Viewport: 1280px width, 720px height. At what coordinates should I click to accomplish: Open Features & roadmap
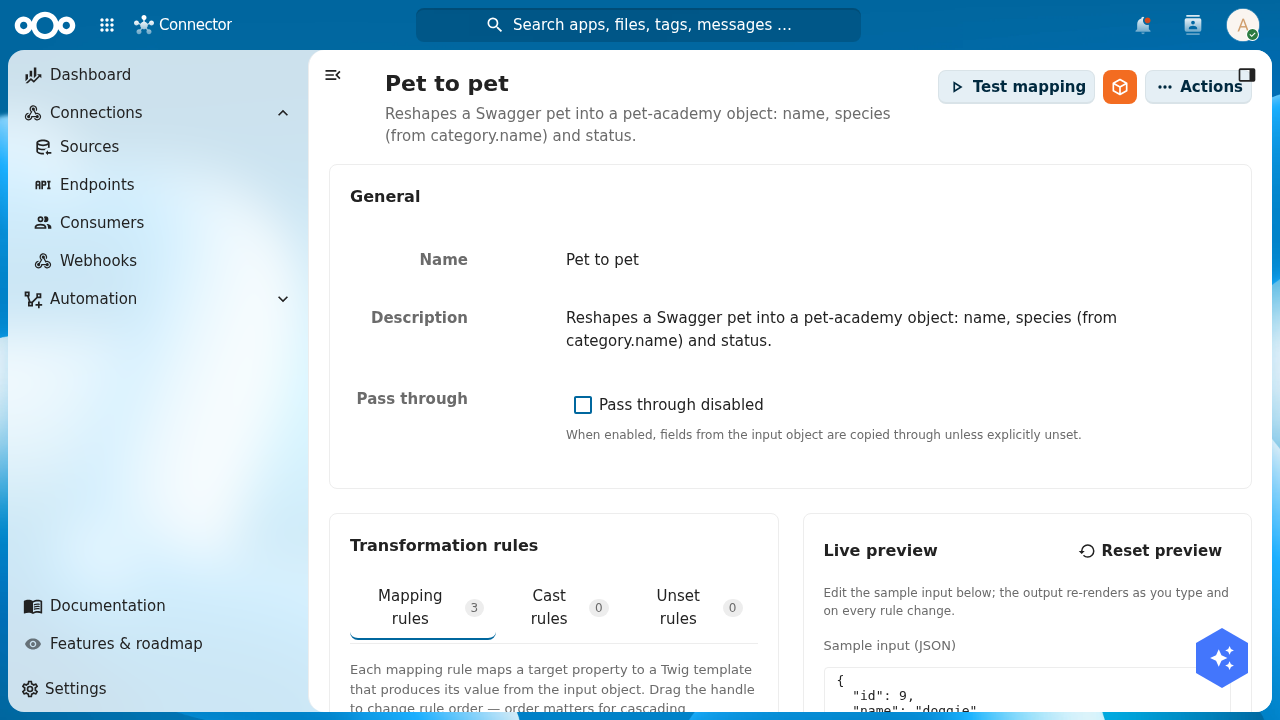point(158,644)
